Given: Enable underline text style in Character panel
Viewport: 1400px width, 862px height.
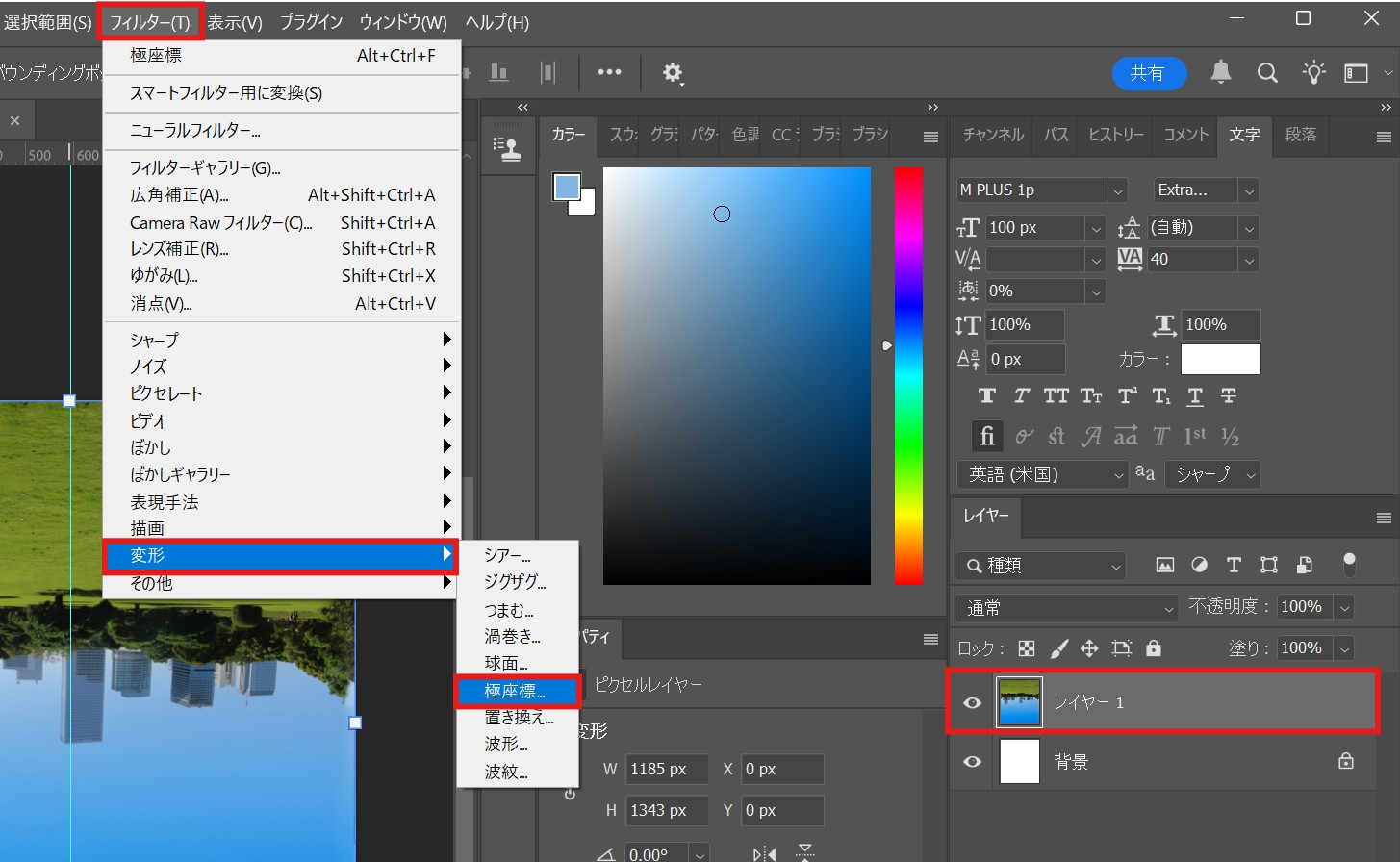Looking at the screenshot, I should tap(1195, 396).
